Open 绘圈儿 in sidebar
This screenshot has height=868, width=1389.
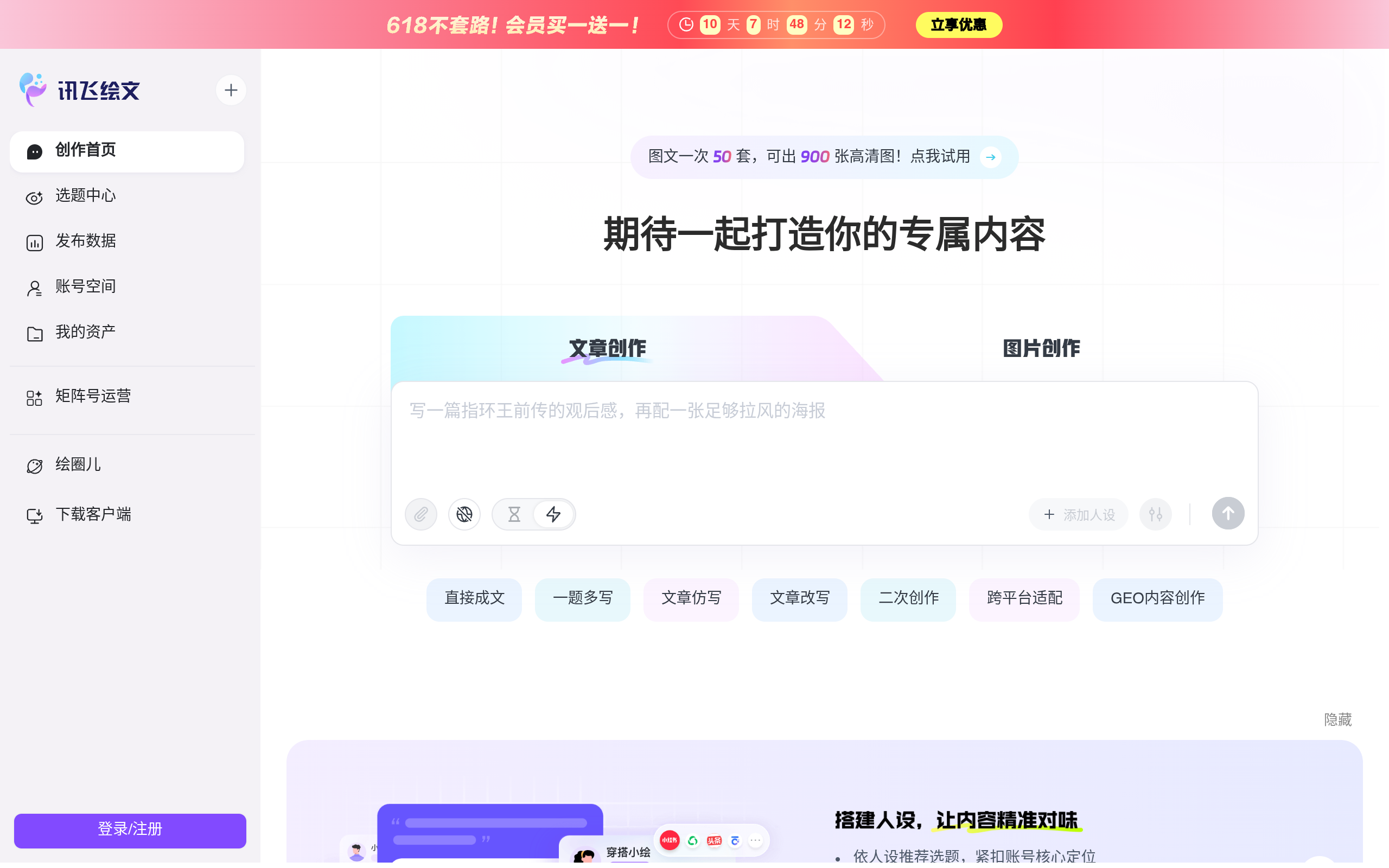[x=127, y=465]
